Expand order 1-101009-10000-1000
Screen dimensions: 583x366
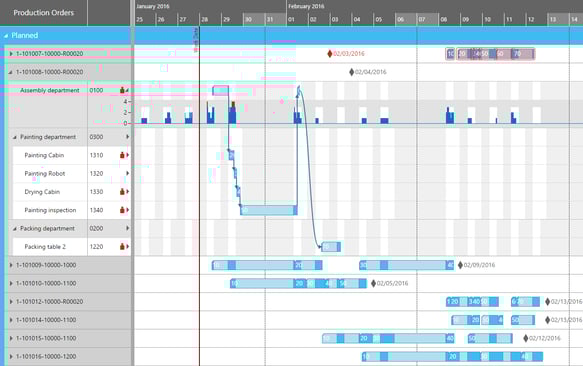[x=11, y=265]
